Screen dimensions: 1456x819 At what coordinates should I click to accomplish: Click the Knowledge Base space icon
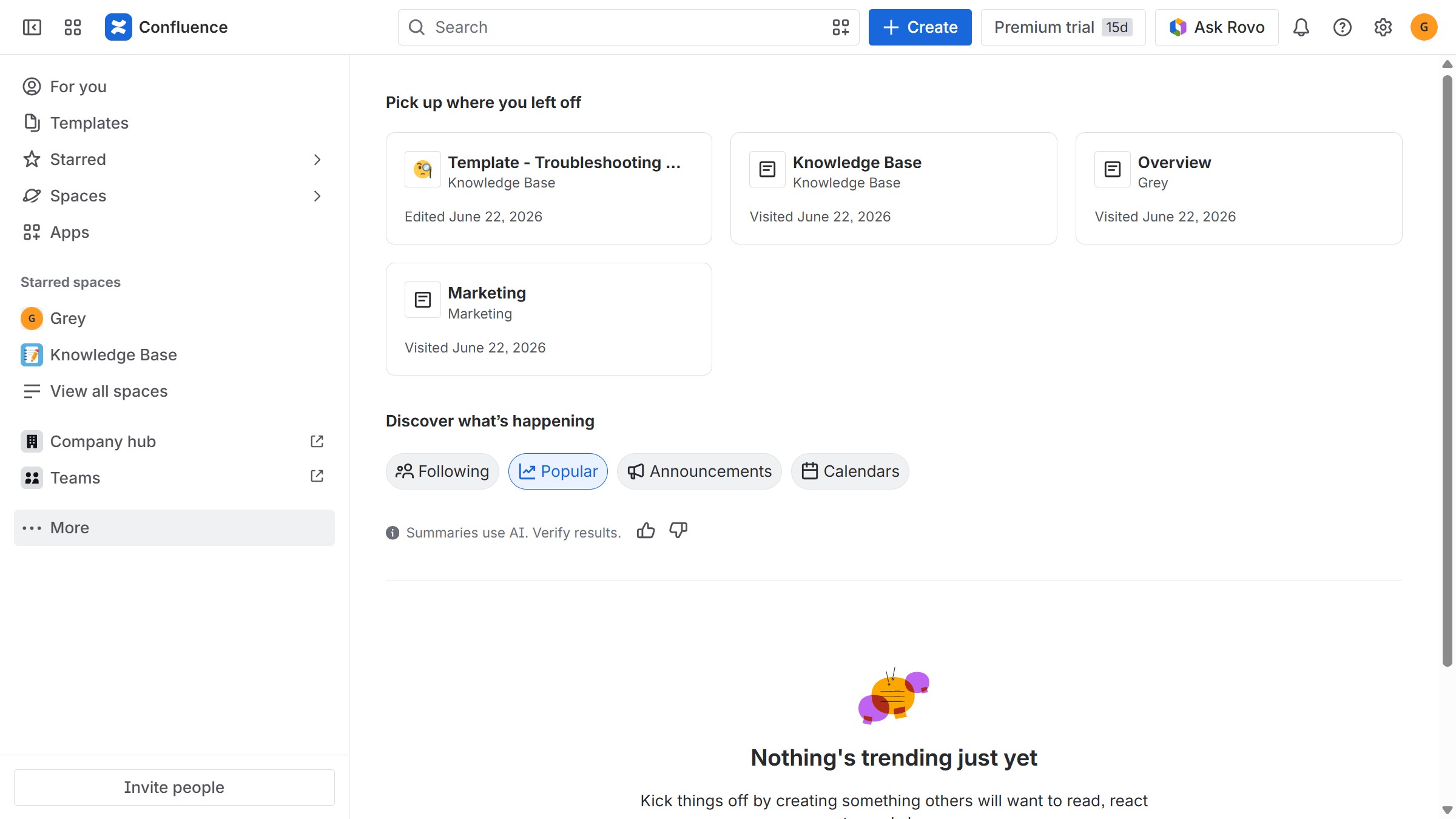[32, 354]
